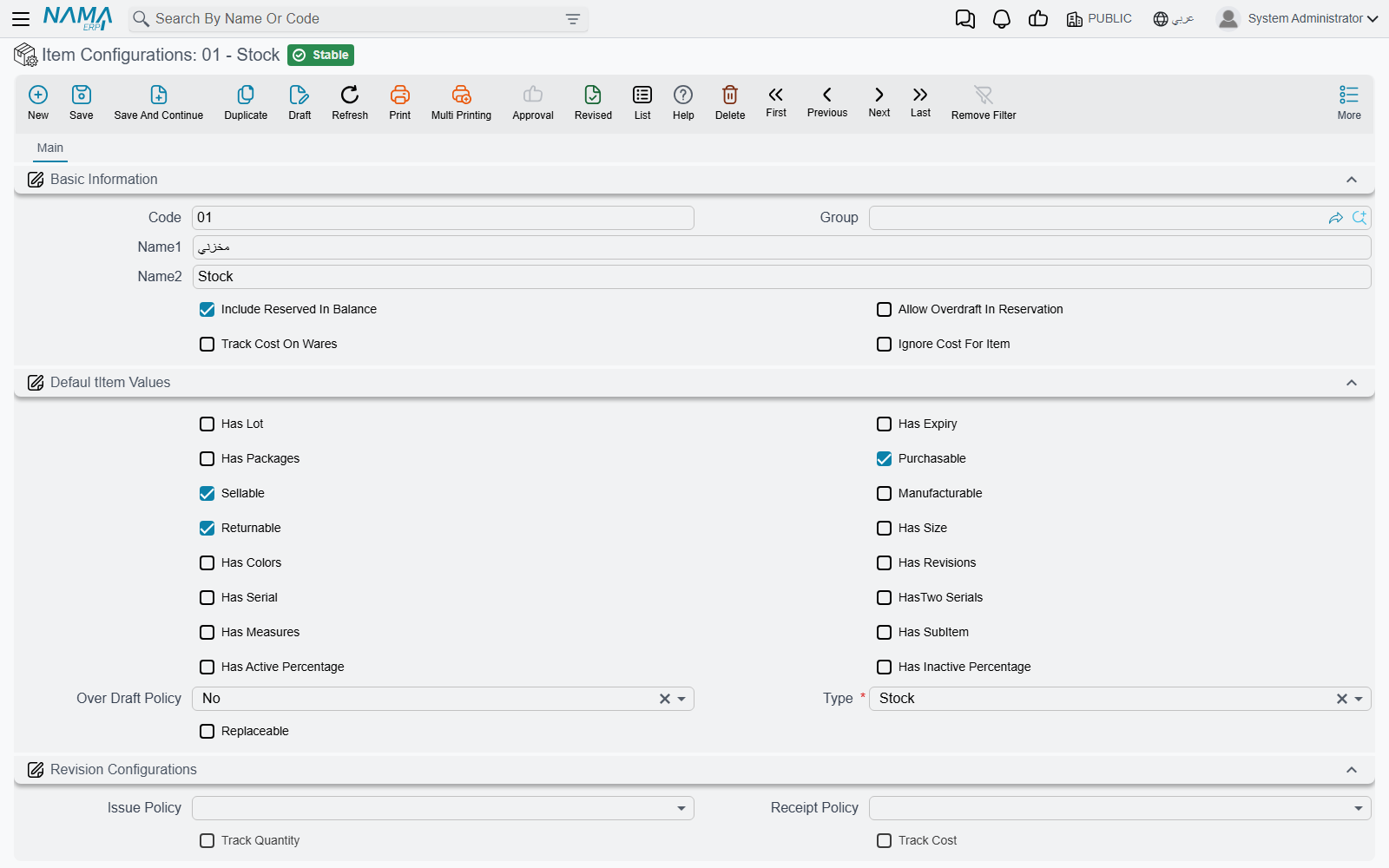Click the Code input field
Image resolution: width=1389 pixels, height=868 pixels.
tap(443, 218)
